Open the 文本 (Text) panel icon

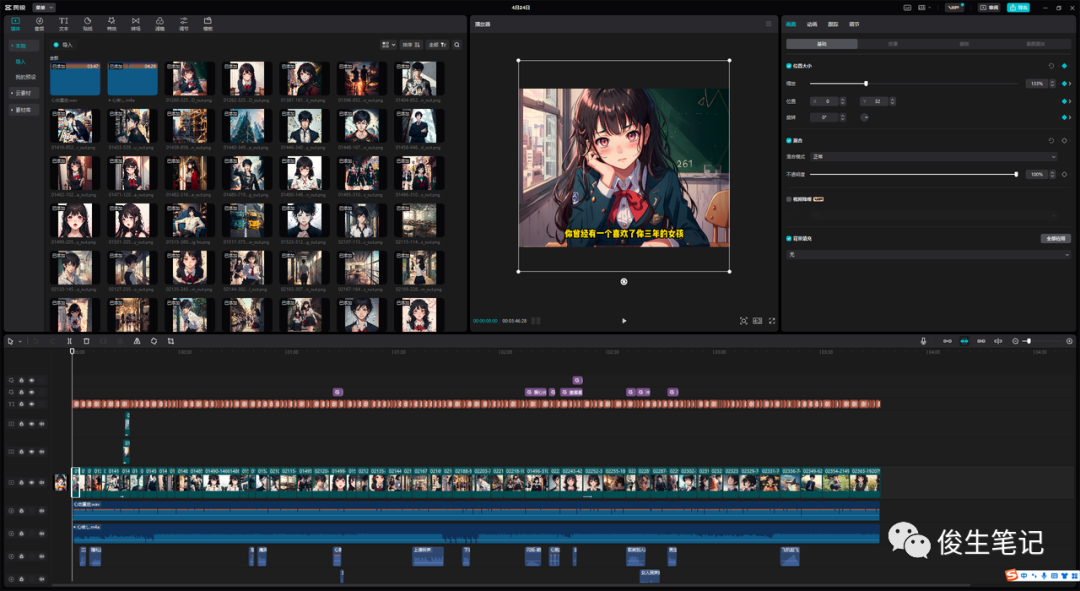pyautogui.click(x=64, y=23)
